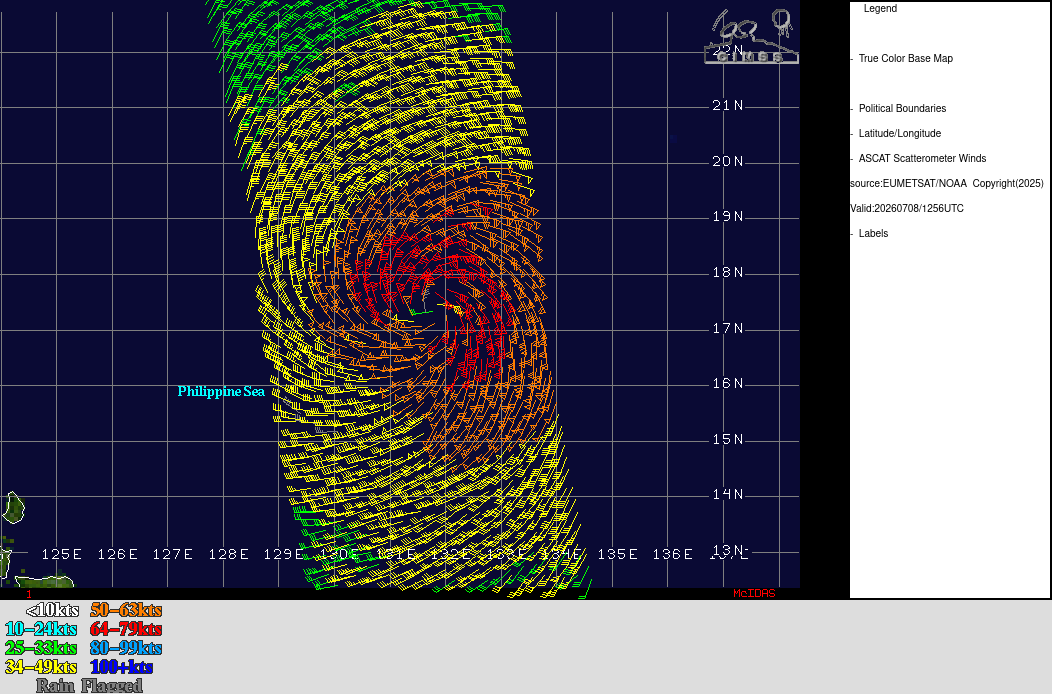Click the 34-49kts yellow key

click(x=41, y=666)
